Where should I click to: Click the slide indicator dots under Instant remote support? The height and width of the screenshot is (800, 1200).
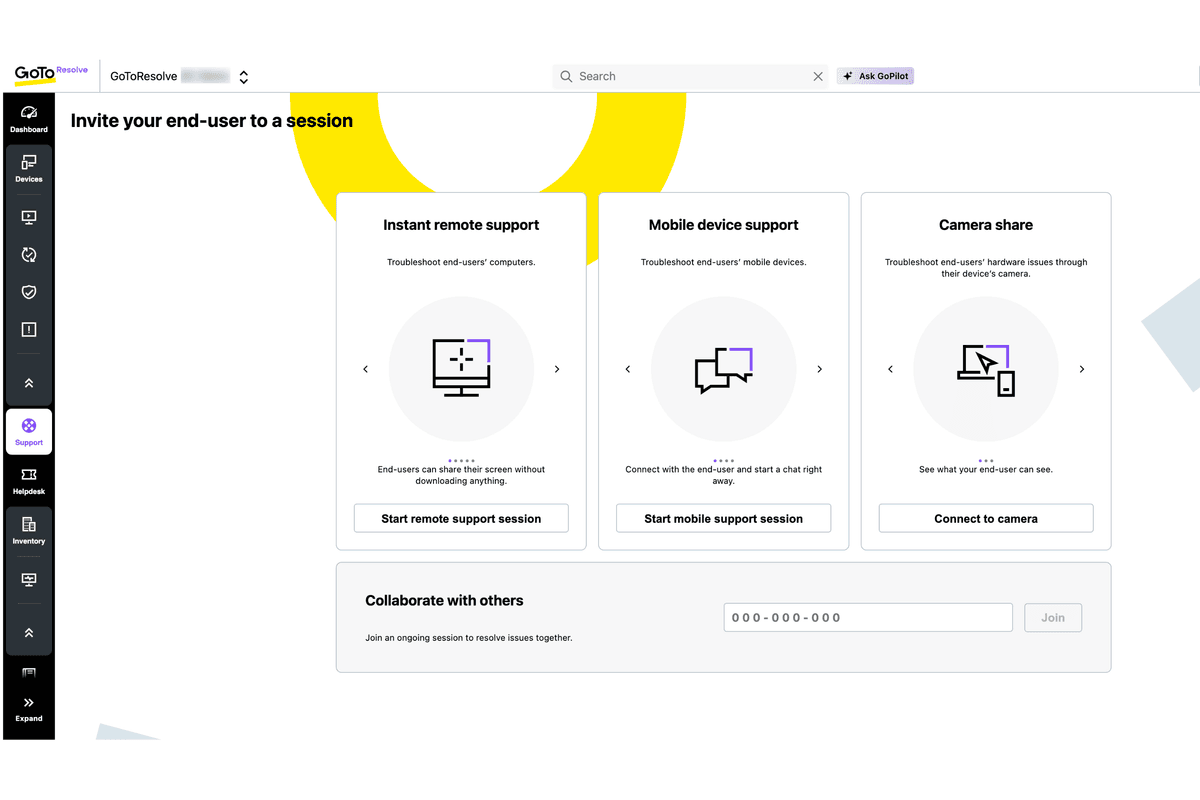[461, 461]
